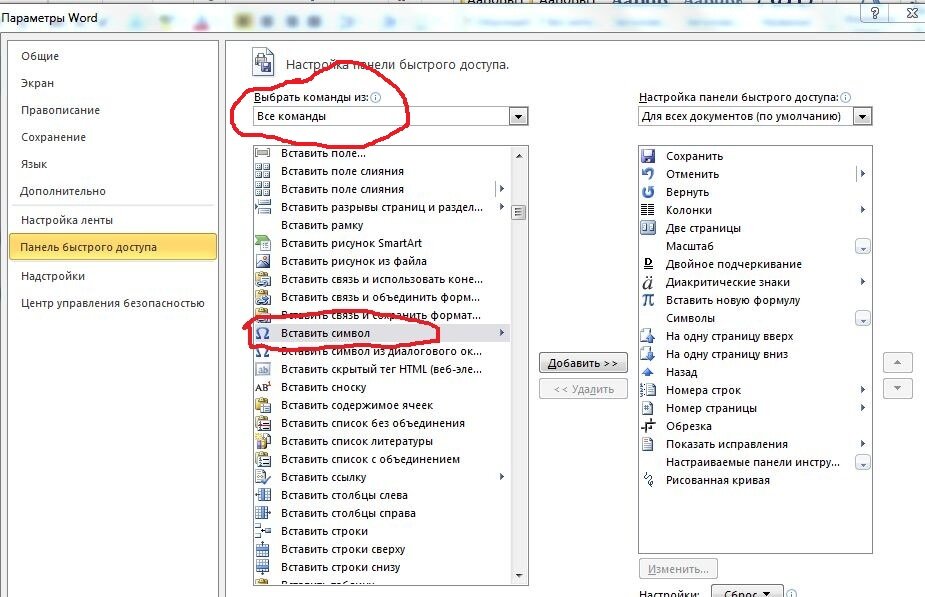Expand the arrow next to Диакритические знаки
This screenshot has height=597, width=925.
(x=862, y=281)
